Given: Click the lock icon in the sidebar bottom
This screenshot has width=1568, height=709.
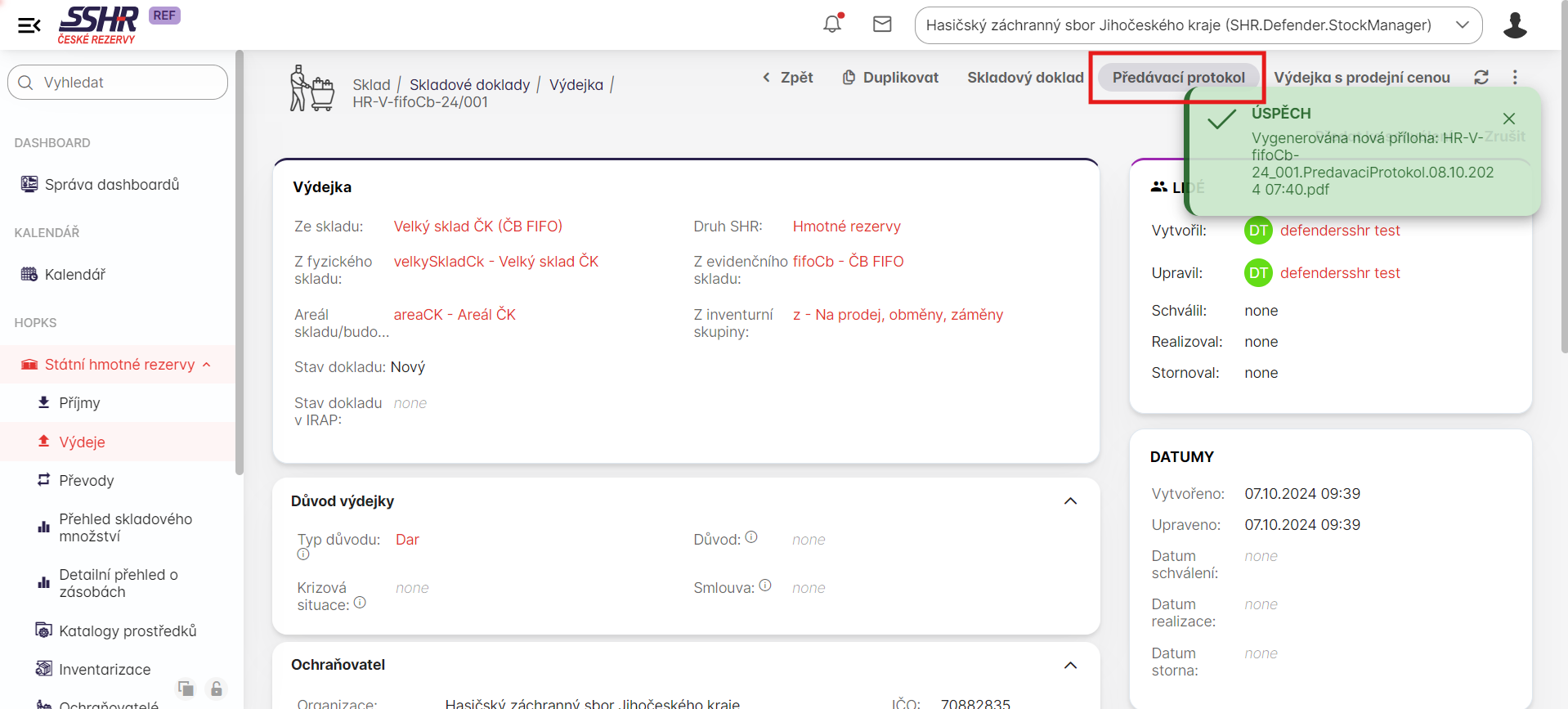Looking at the screenshot, I should click(216, 689).
